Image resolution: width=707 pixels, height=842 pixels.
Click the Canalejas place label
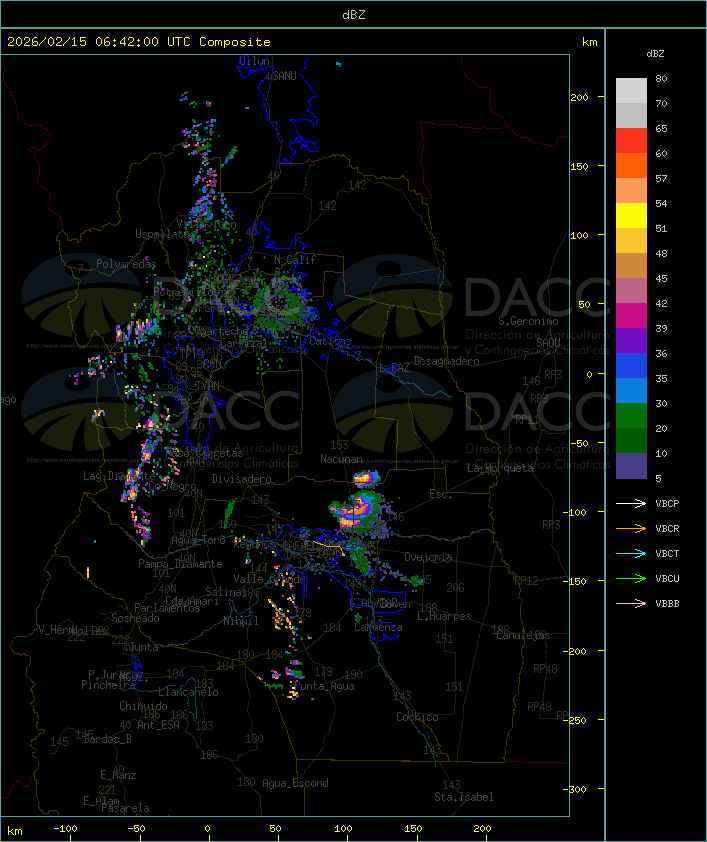(x=523, y=635)
